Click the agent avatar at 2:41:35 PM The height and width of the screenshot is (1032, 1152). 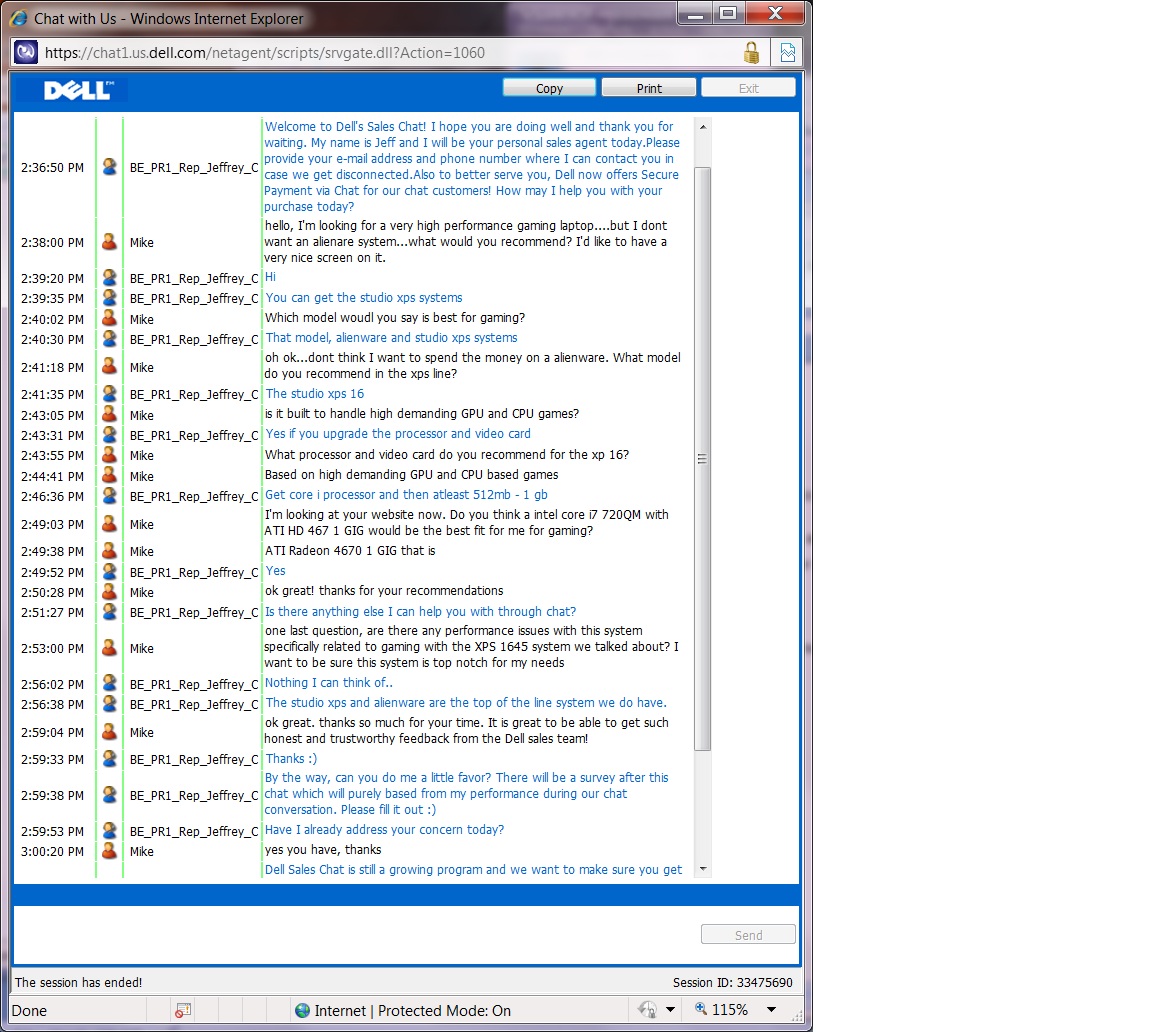point(109,394)
